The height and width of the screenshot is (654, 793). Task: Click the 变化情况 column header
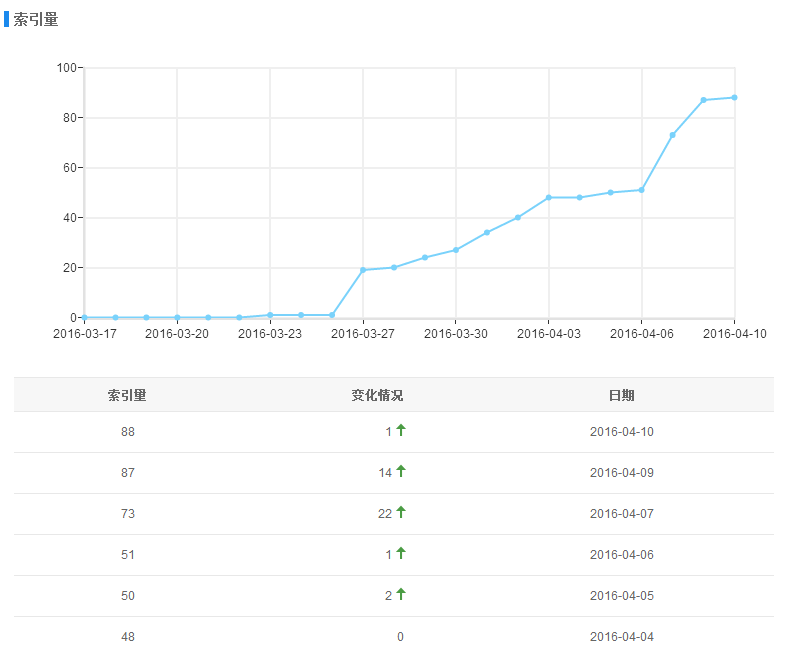click(x=377, y=395)
